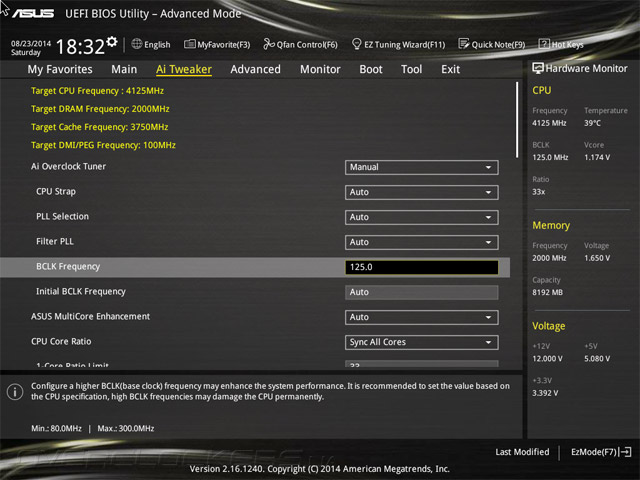Click the 1.174 V Vcore value
Screen dimensions: 640x480
pos(597,157)
